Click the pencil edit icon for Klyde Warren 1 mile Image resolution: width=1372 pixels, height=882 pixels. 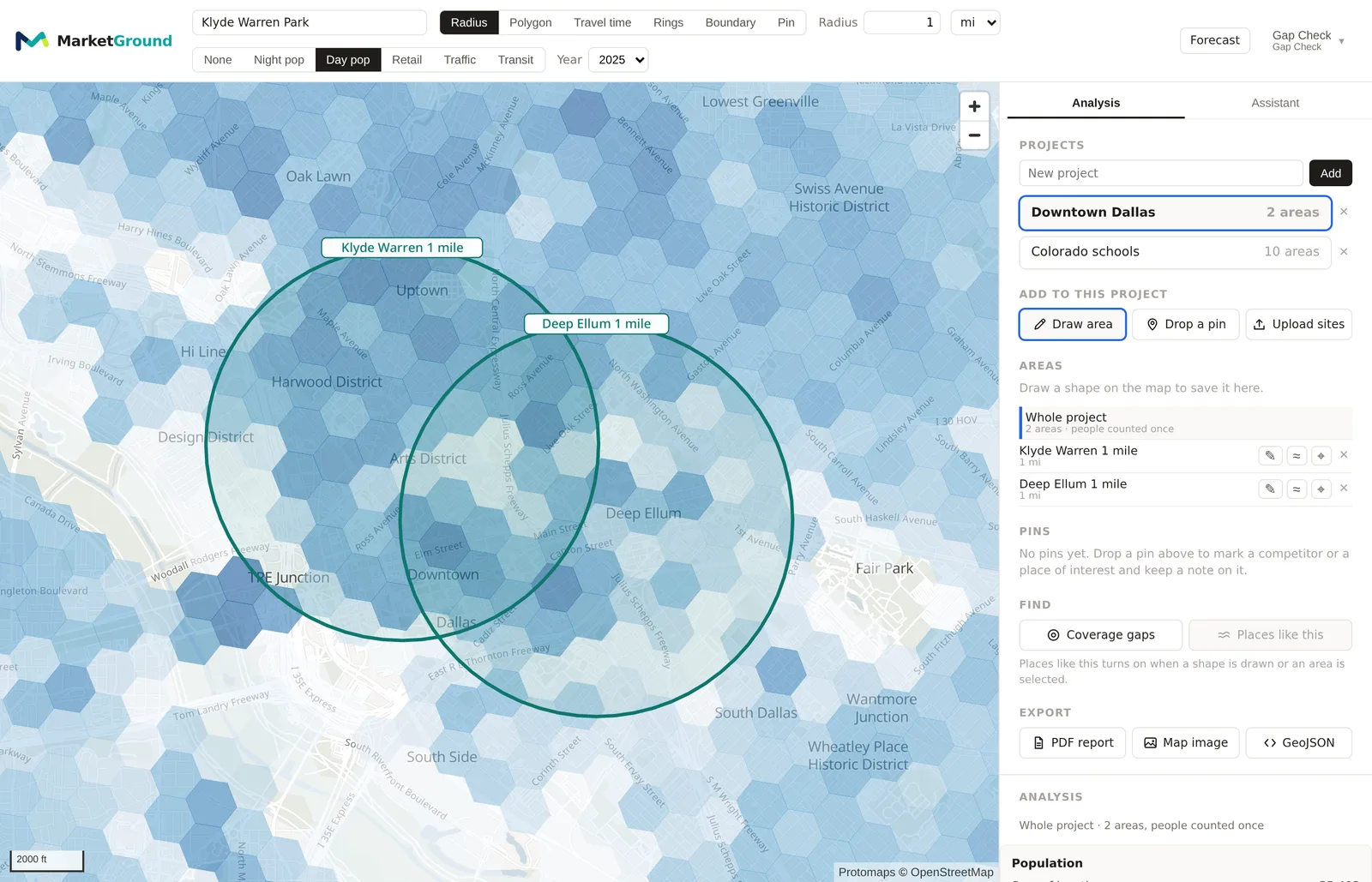1270,455
